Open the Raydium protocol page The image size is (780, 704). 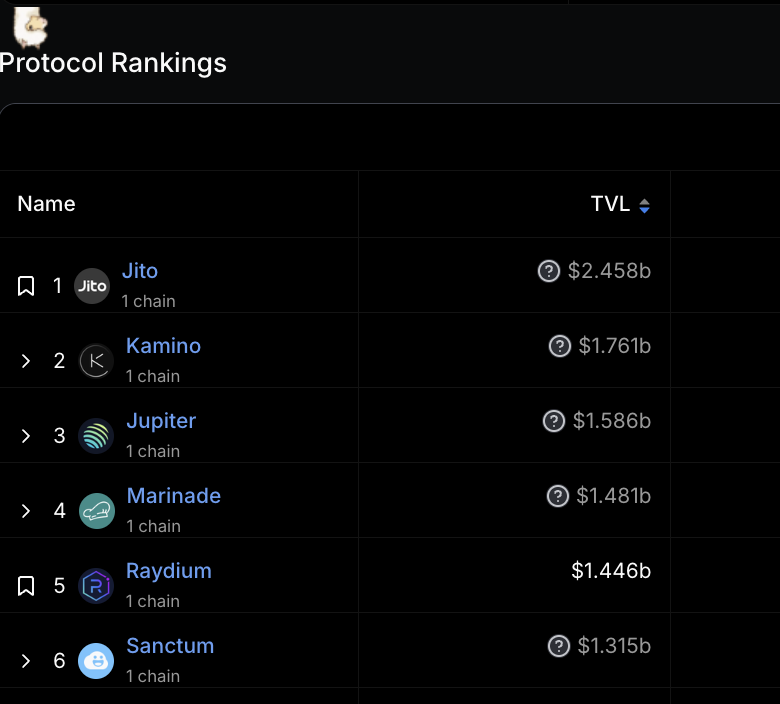[x=168, y=571]
